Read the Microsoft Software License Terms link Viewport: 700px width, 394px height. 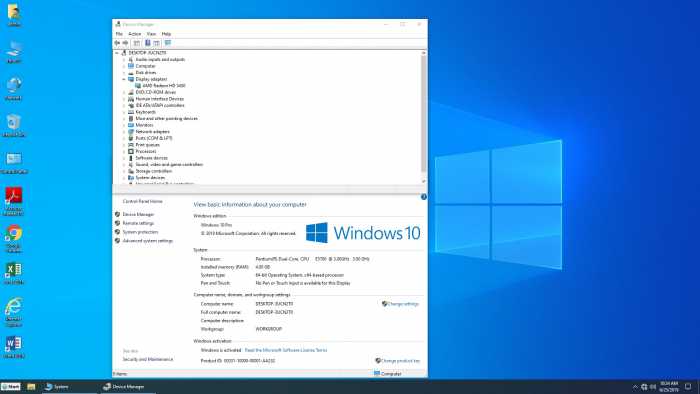[286, 350]
